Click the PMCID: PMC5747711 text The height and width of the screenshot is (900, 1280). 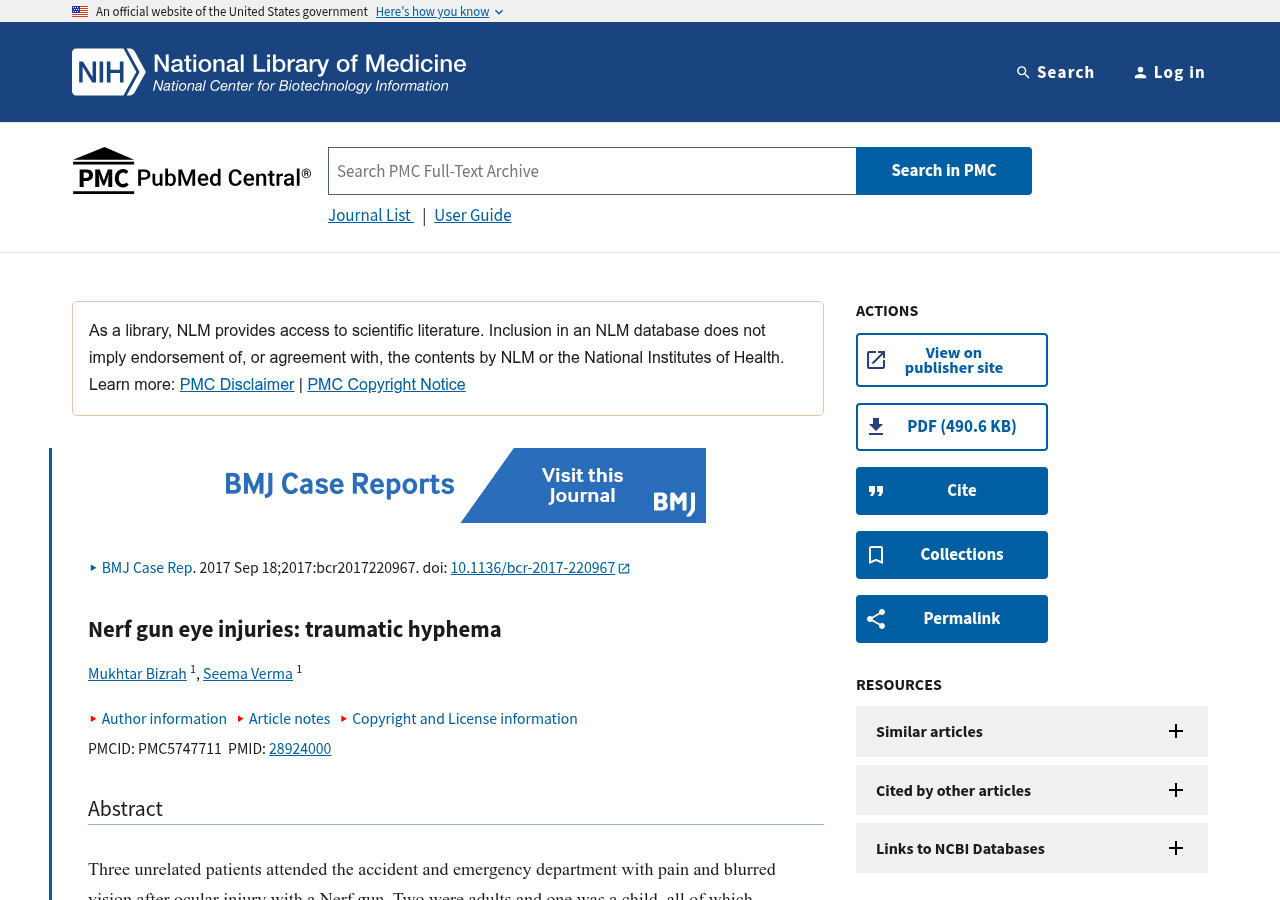pyautogui.click(x=155, y=748)
